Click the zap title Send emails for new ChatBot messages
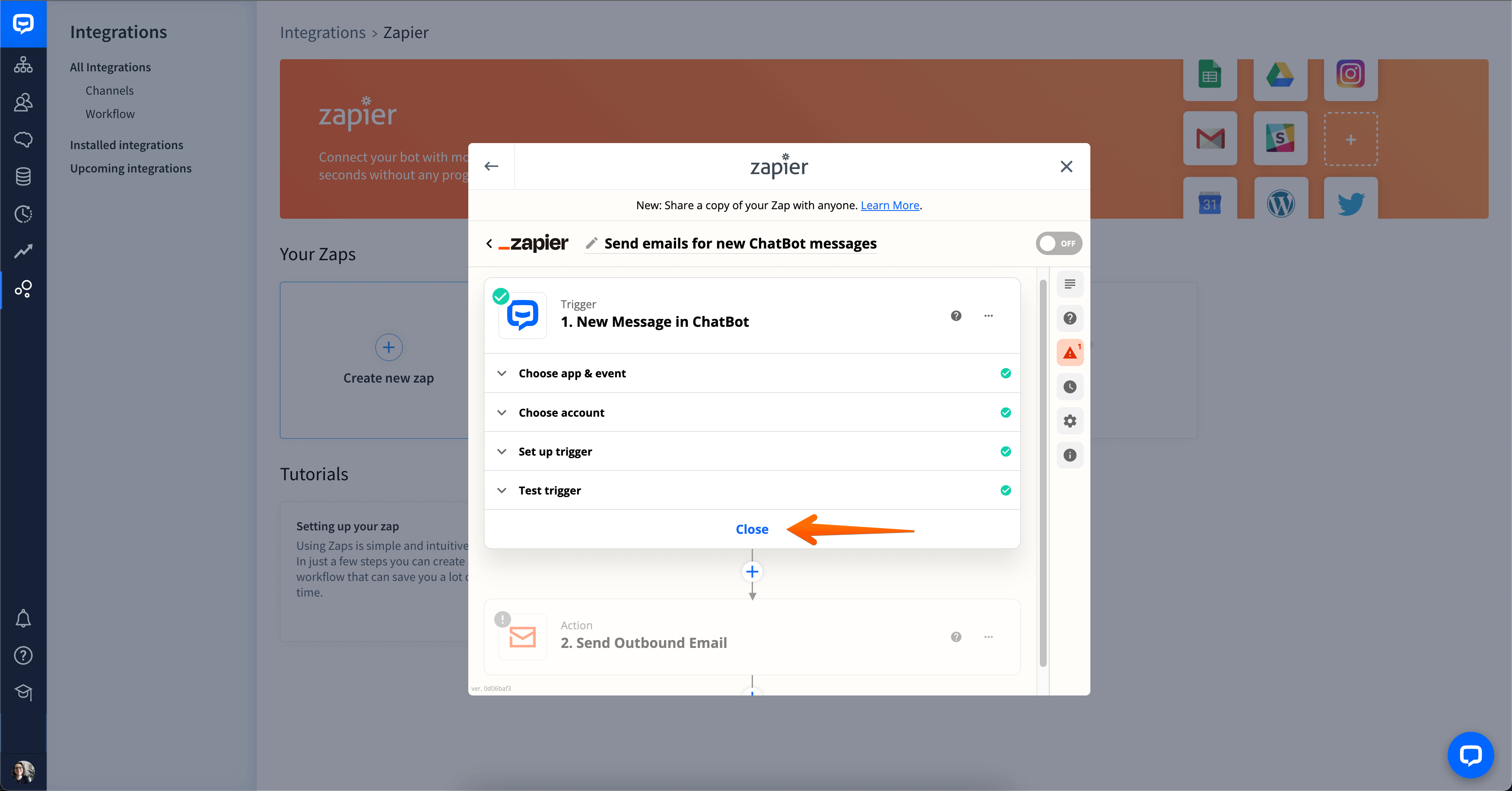 740,244
